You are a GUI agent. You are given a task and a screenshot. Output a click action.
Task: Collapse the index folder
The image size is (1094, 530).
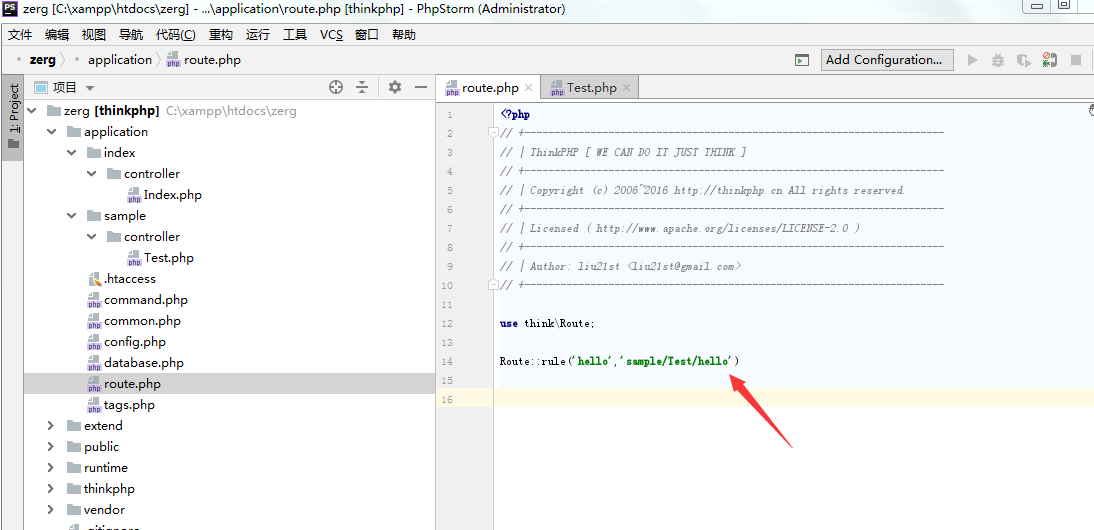(x=71, y=153)
